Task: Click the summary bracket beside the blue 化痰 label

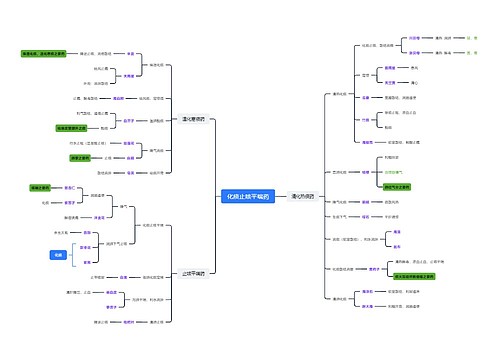Action: click(x=74, y=255)
